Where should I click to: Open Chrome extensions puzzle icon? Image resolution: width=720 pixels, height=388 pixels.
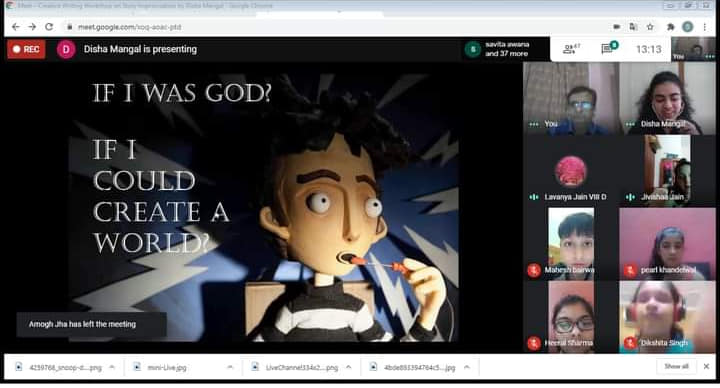[x=670, y=27]
